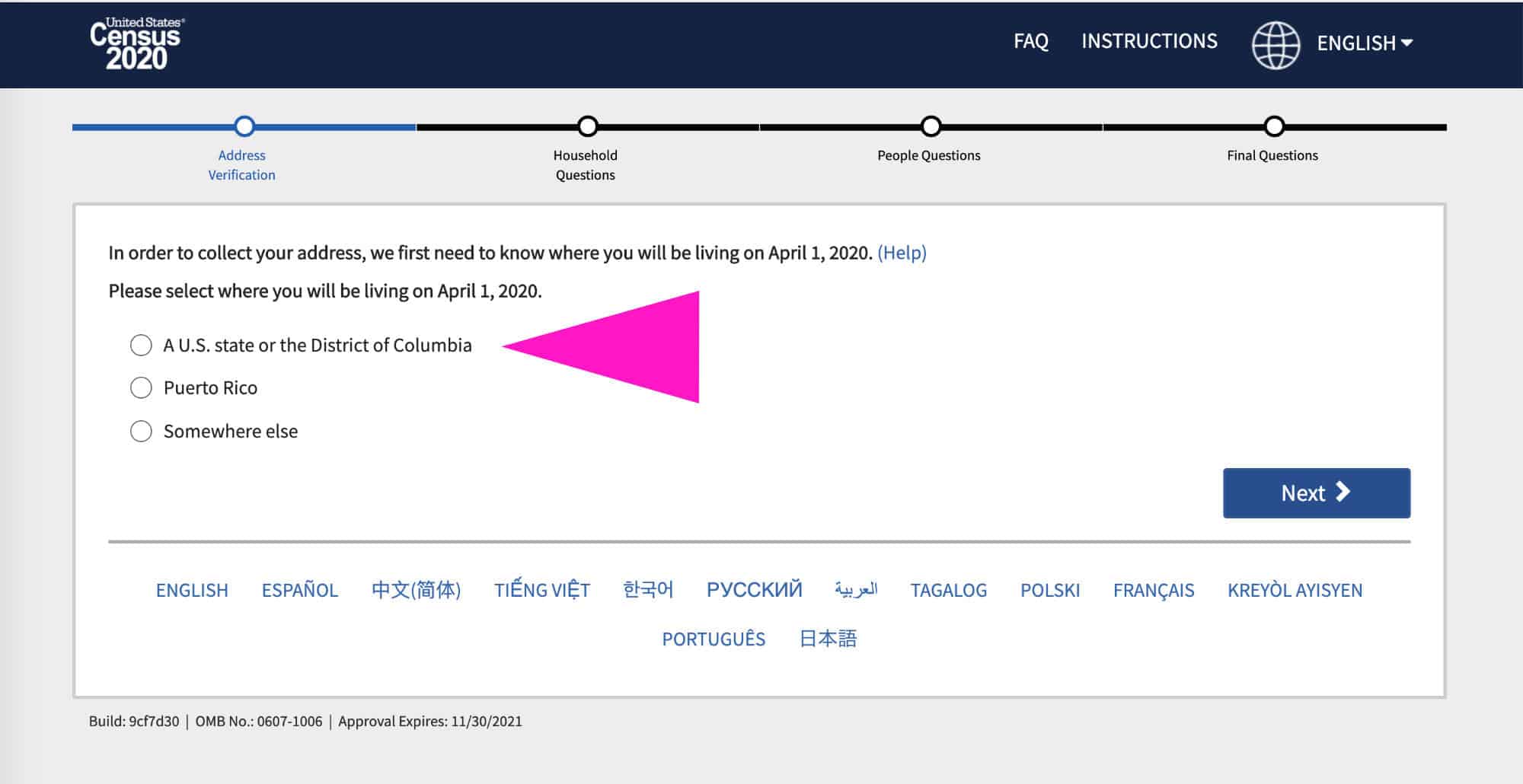1523x784 pixels.
Task: Click the United States Census 2020 logo
Action: click(136, 44)
